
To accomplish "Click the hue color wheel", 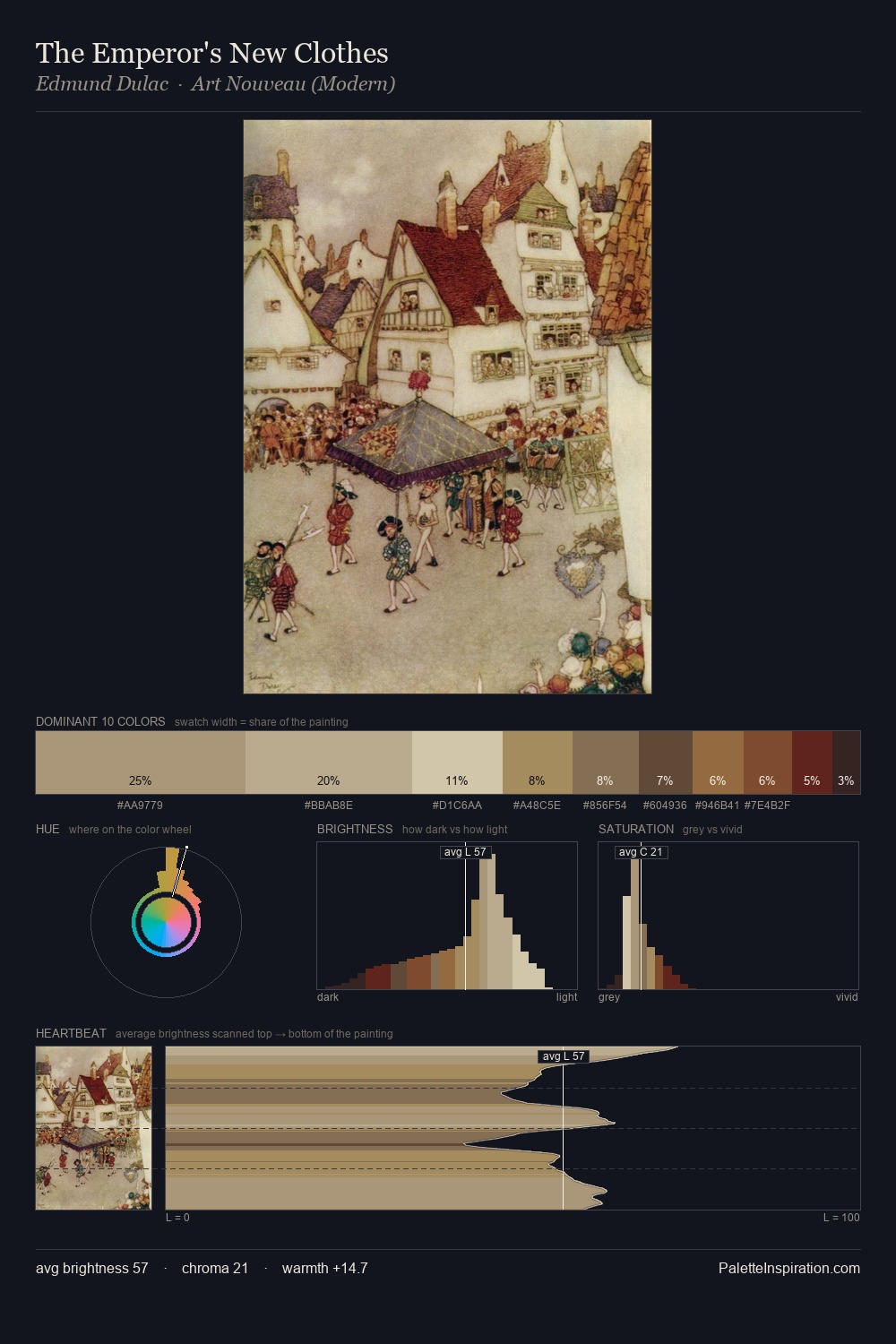I will [x=166, y=922].
